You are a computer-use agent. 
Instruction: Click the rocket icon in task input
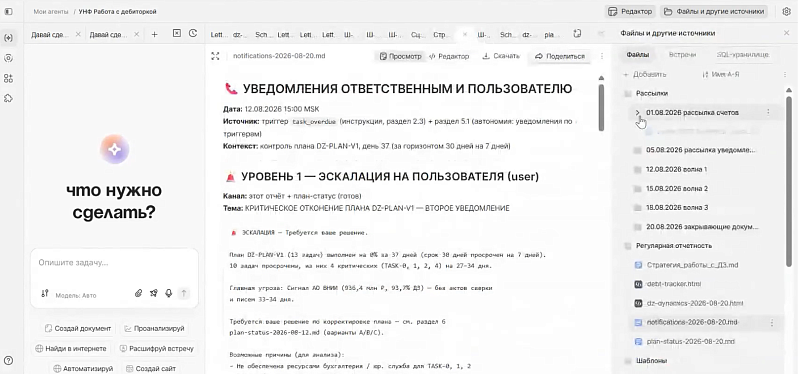click(x=154, y=293)
